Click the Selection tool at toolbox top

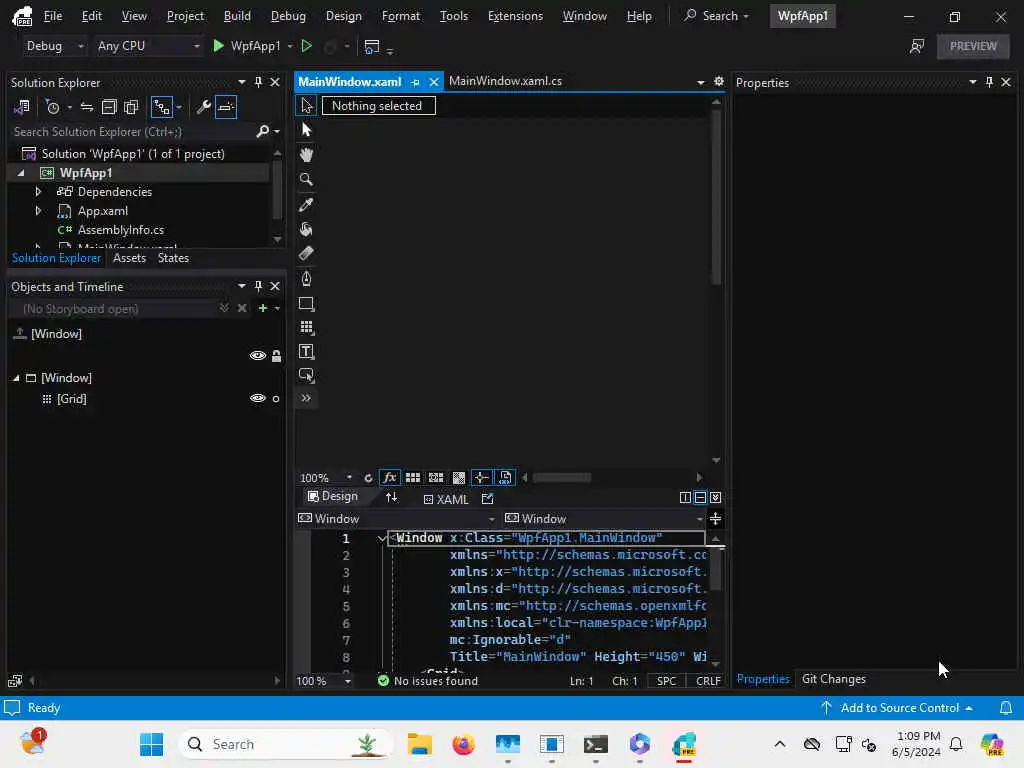[306, 106]
